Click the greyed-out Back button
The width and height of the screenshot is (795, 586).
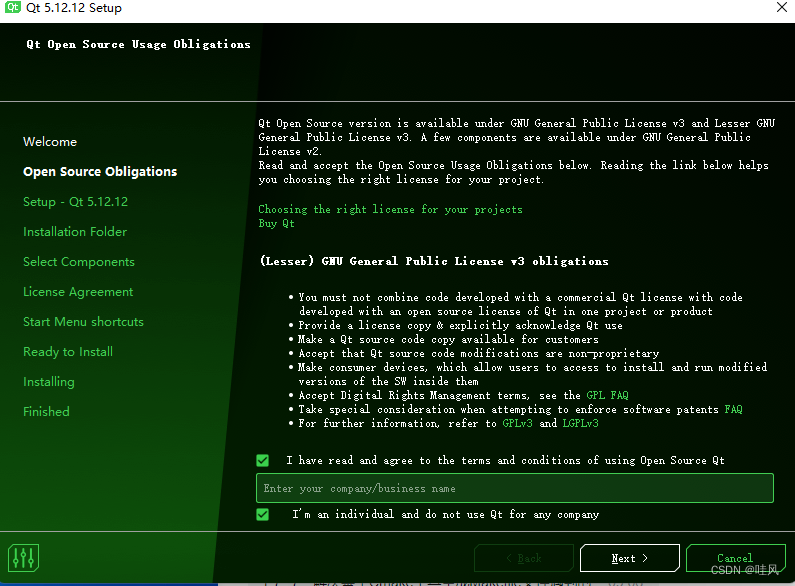coord(524,558)
